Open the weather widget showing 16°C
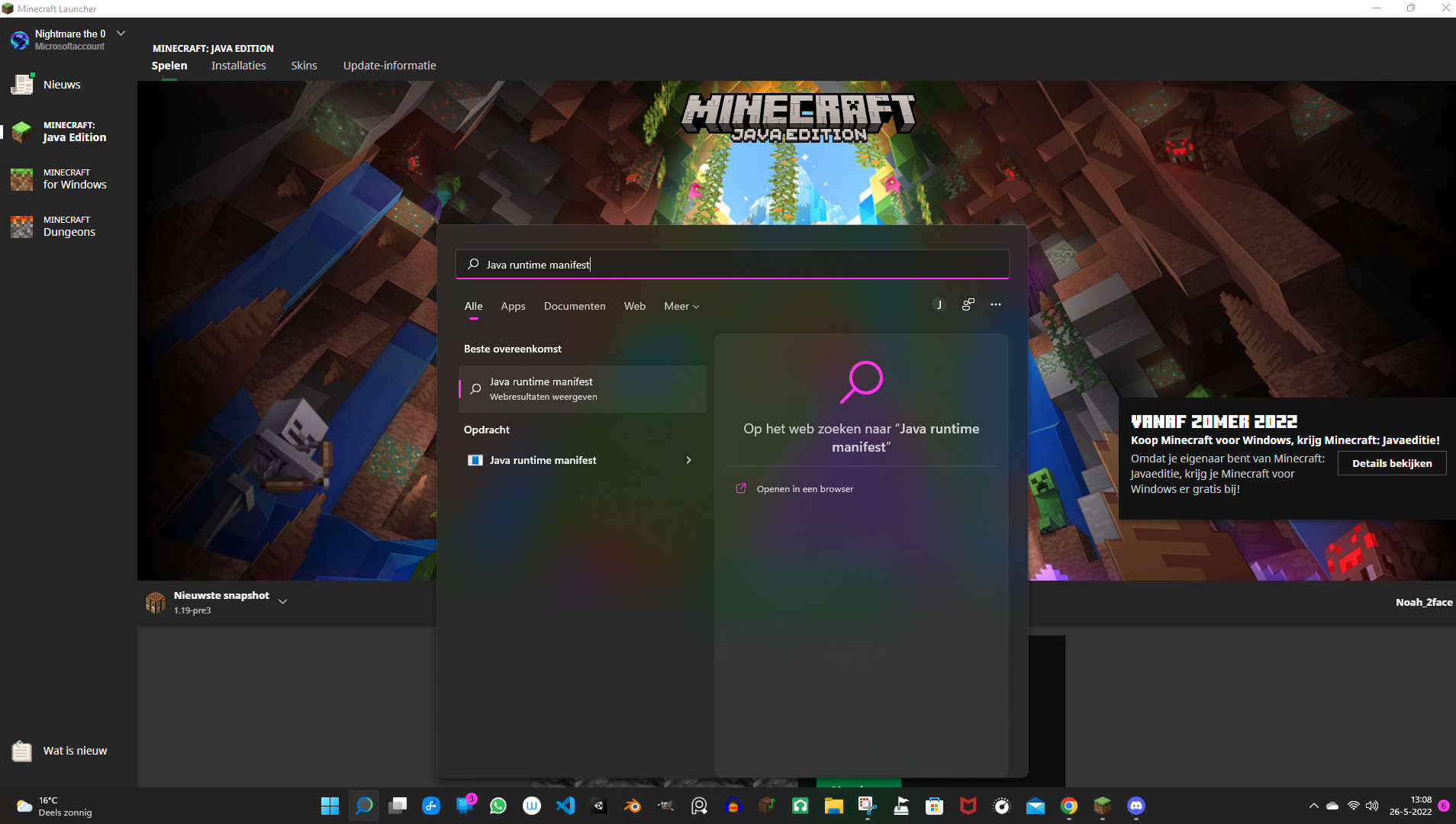1456x824 pixels. click(x=53, y=806)
